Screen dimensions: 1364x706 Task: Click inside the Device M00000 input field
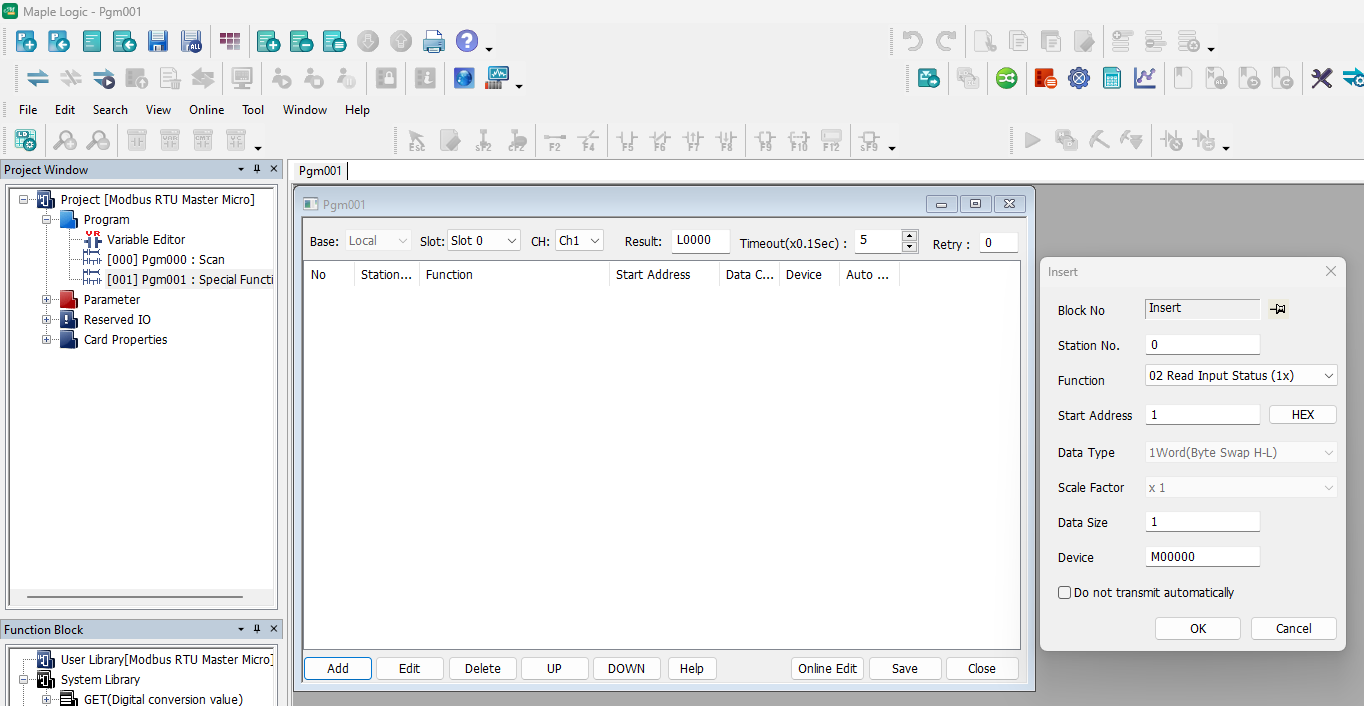(1202, 557)
